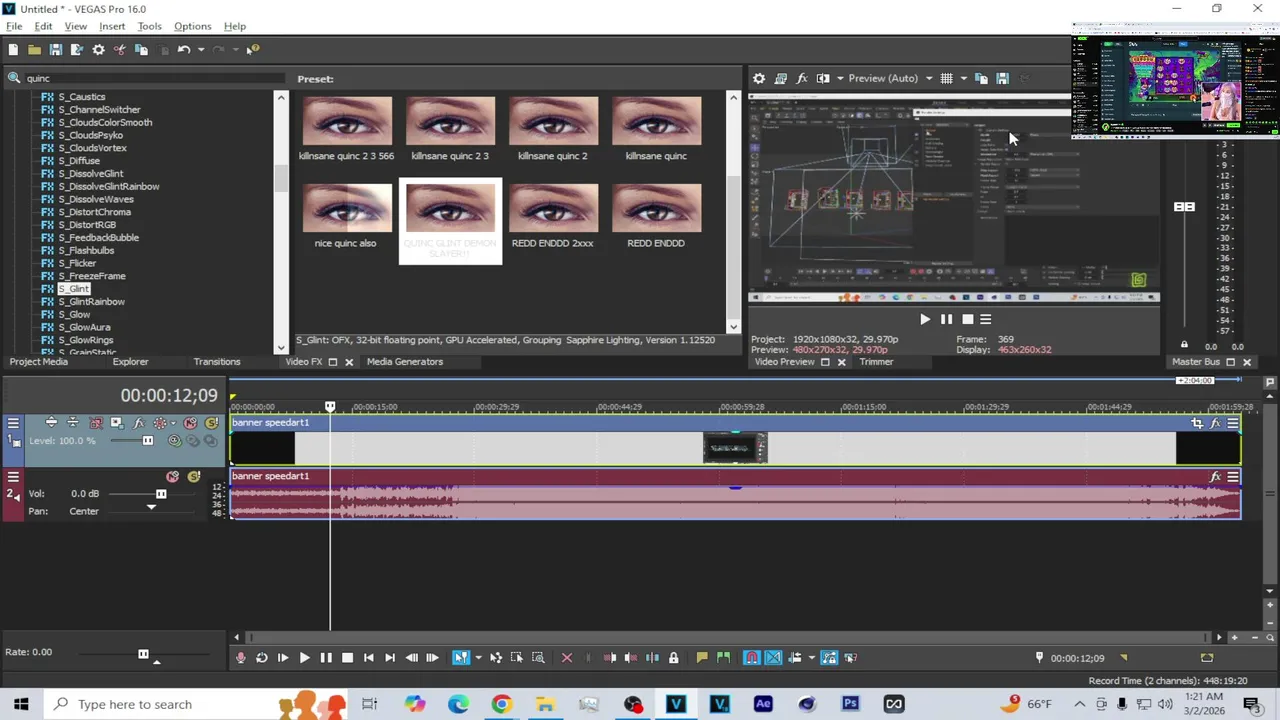Click red X Delete icon in timeline toolbar
The image size is (1280, 720).
coord(567,657)
